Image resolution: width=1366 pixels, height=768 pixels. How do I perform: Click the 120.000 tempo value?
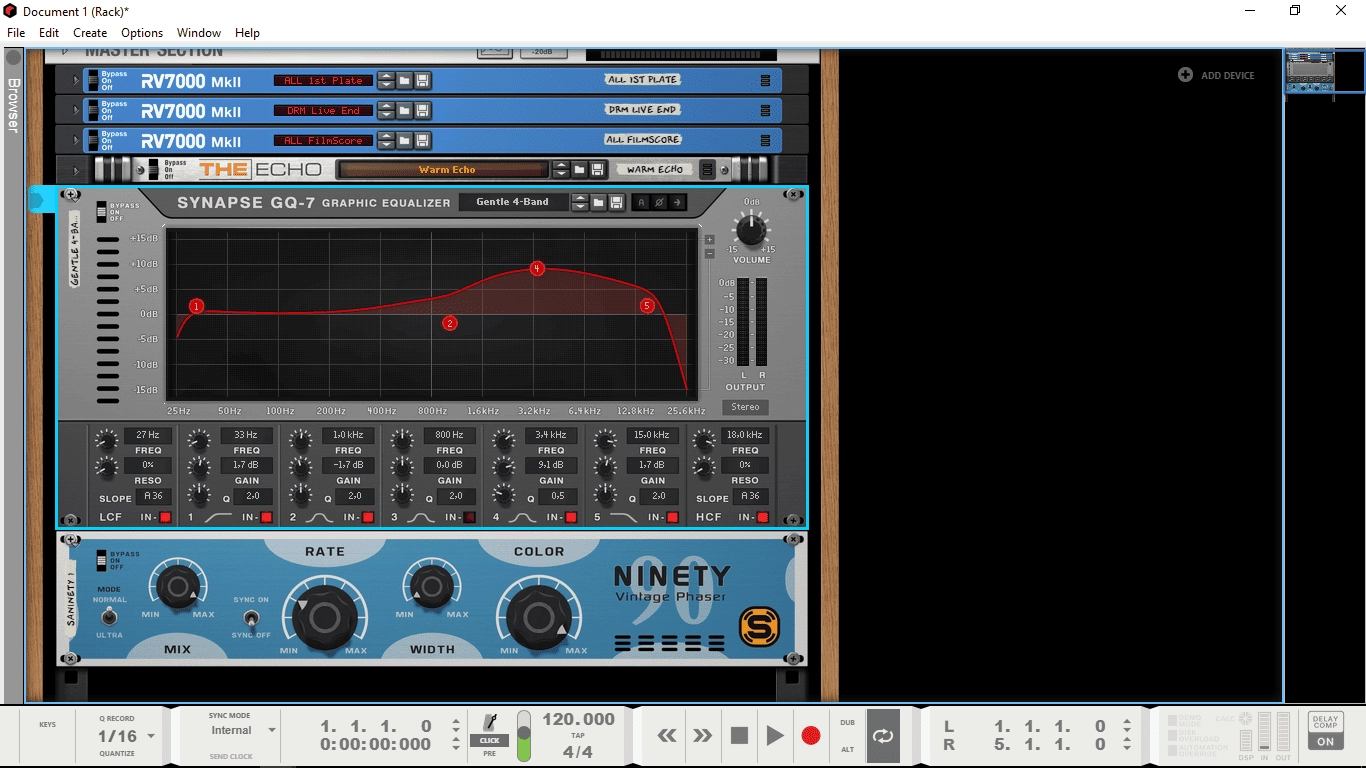(578, 719)
